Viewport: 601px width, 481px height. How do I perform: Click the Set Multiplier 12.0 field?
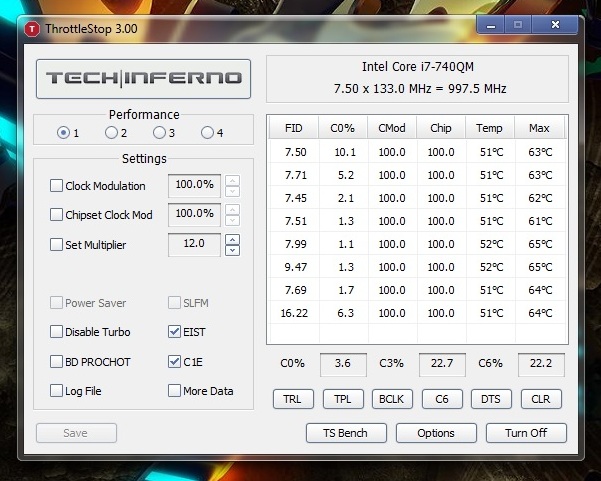(x=194, y=244)
